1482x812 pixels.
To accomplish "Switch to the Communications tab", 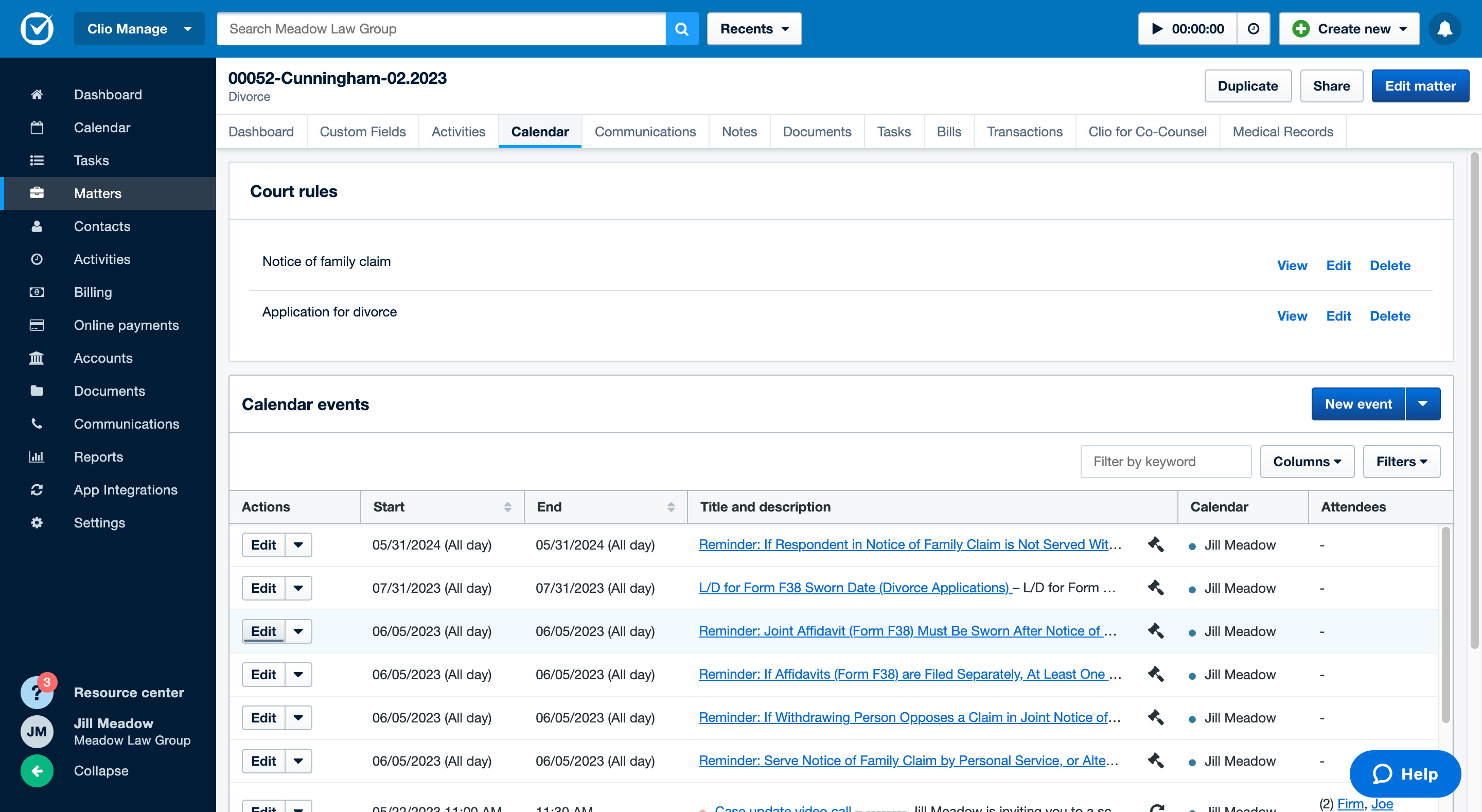I will (645, 132).
